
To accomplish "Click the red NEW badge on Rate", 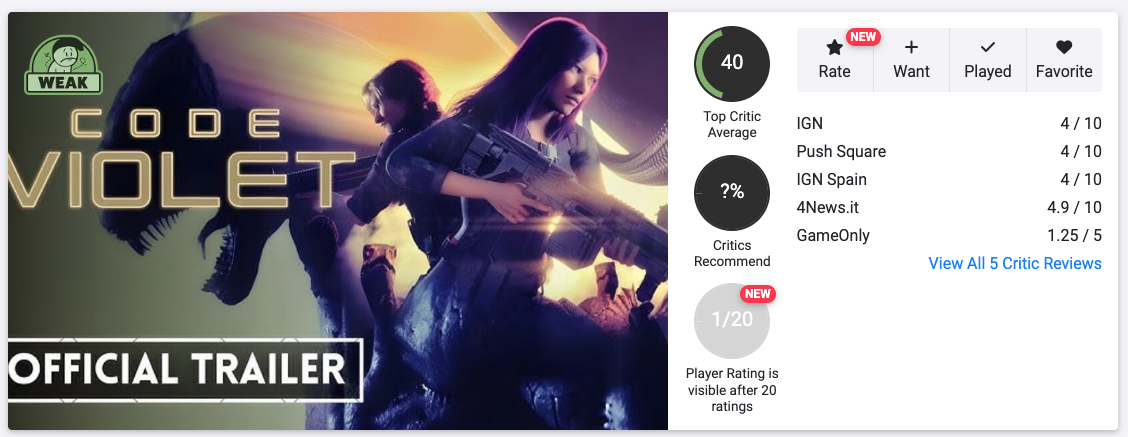I will 863,37.
